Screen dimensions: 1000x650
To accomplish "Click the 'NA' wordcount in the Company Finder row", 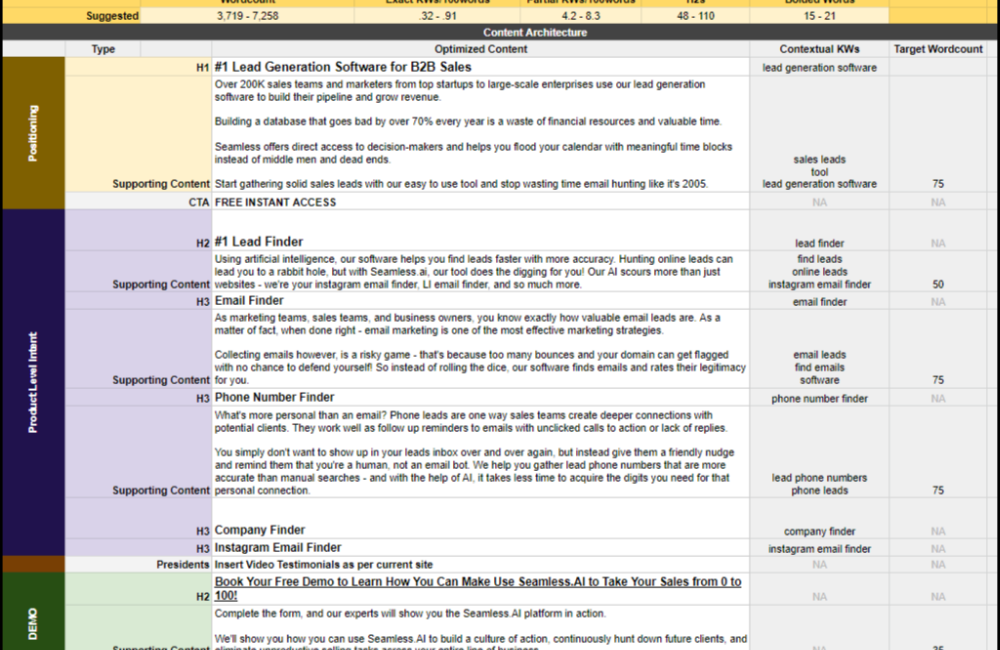I will point(938,531).
